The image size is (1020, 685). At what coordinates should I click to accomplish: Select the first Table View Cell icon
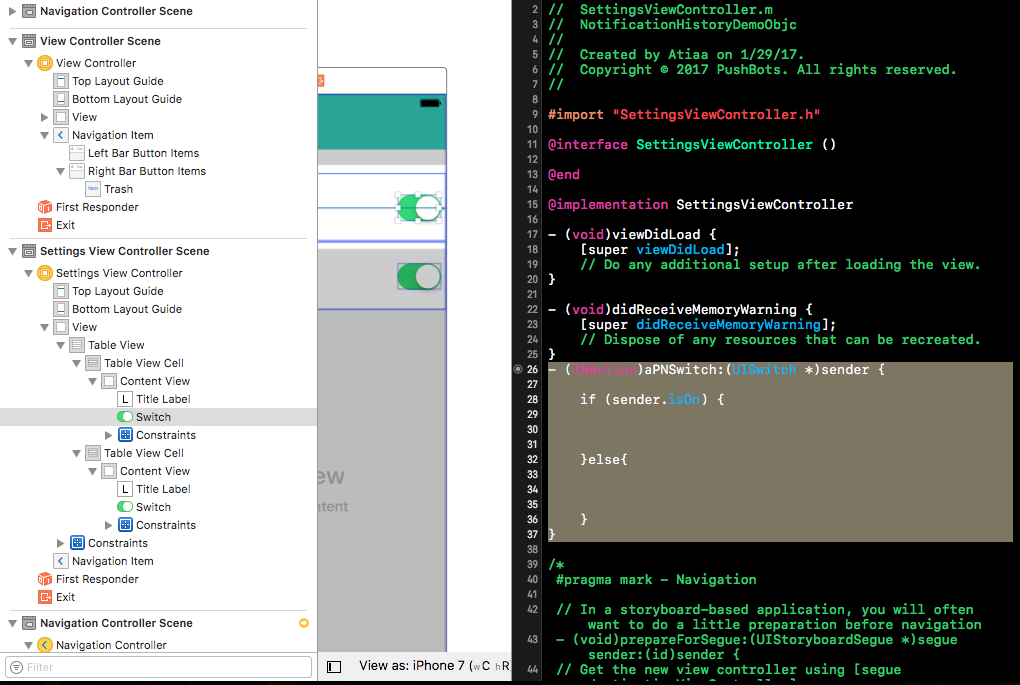(x=93, y=363)
